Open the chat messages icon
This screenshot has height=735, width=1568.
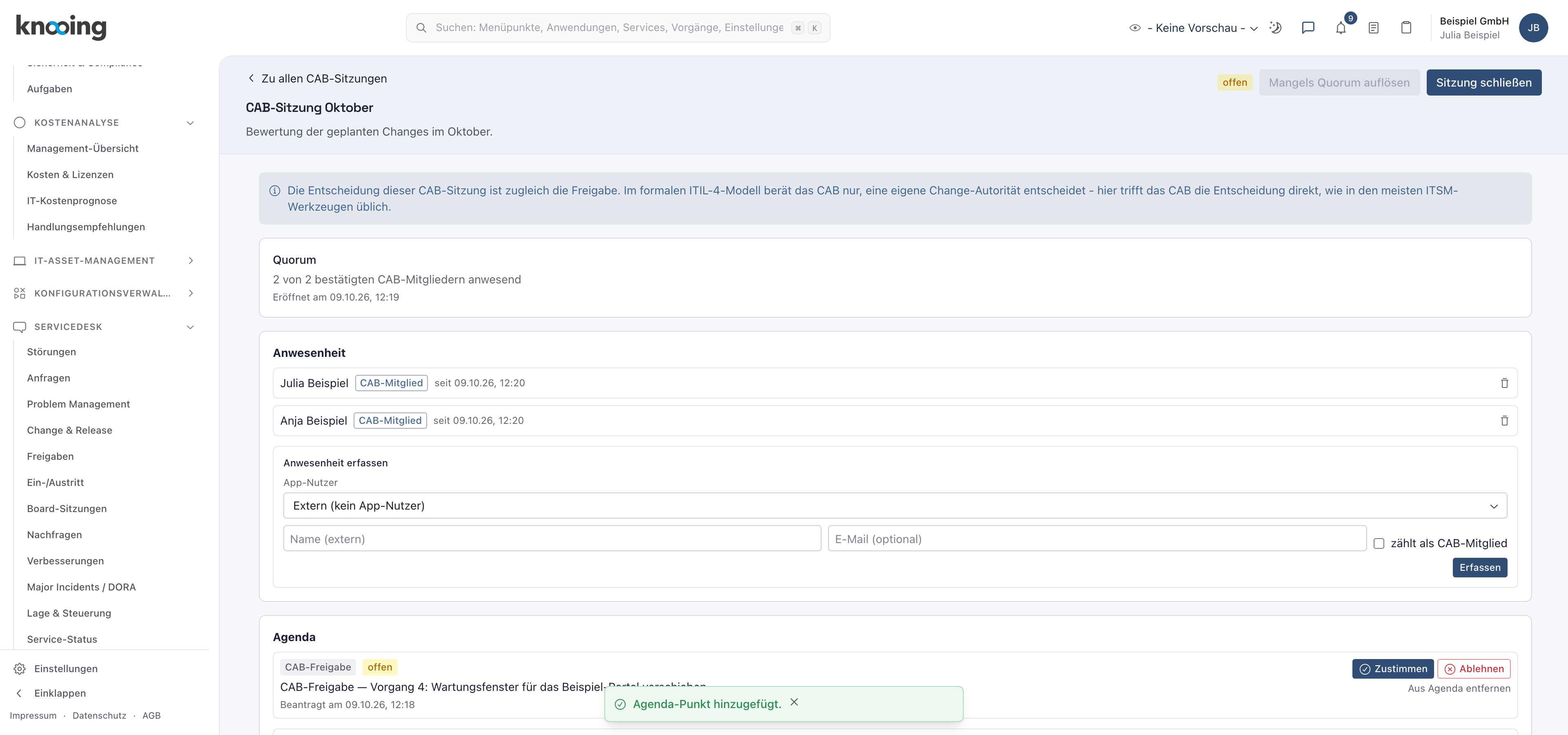click(x=1308, y=28)
